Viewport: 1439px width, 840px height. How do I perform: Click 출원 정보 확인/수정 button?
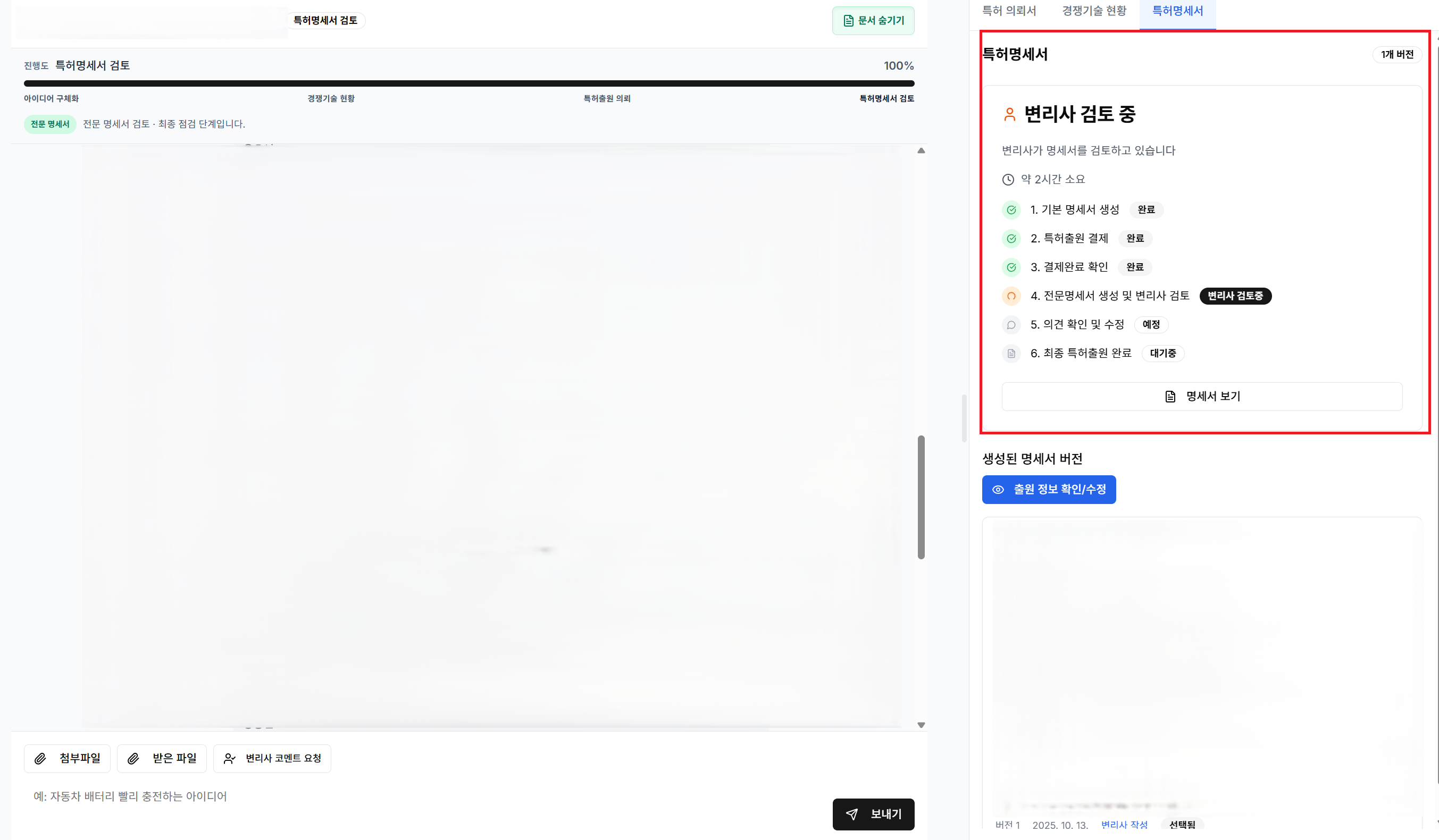click(1049, 490)
